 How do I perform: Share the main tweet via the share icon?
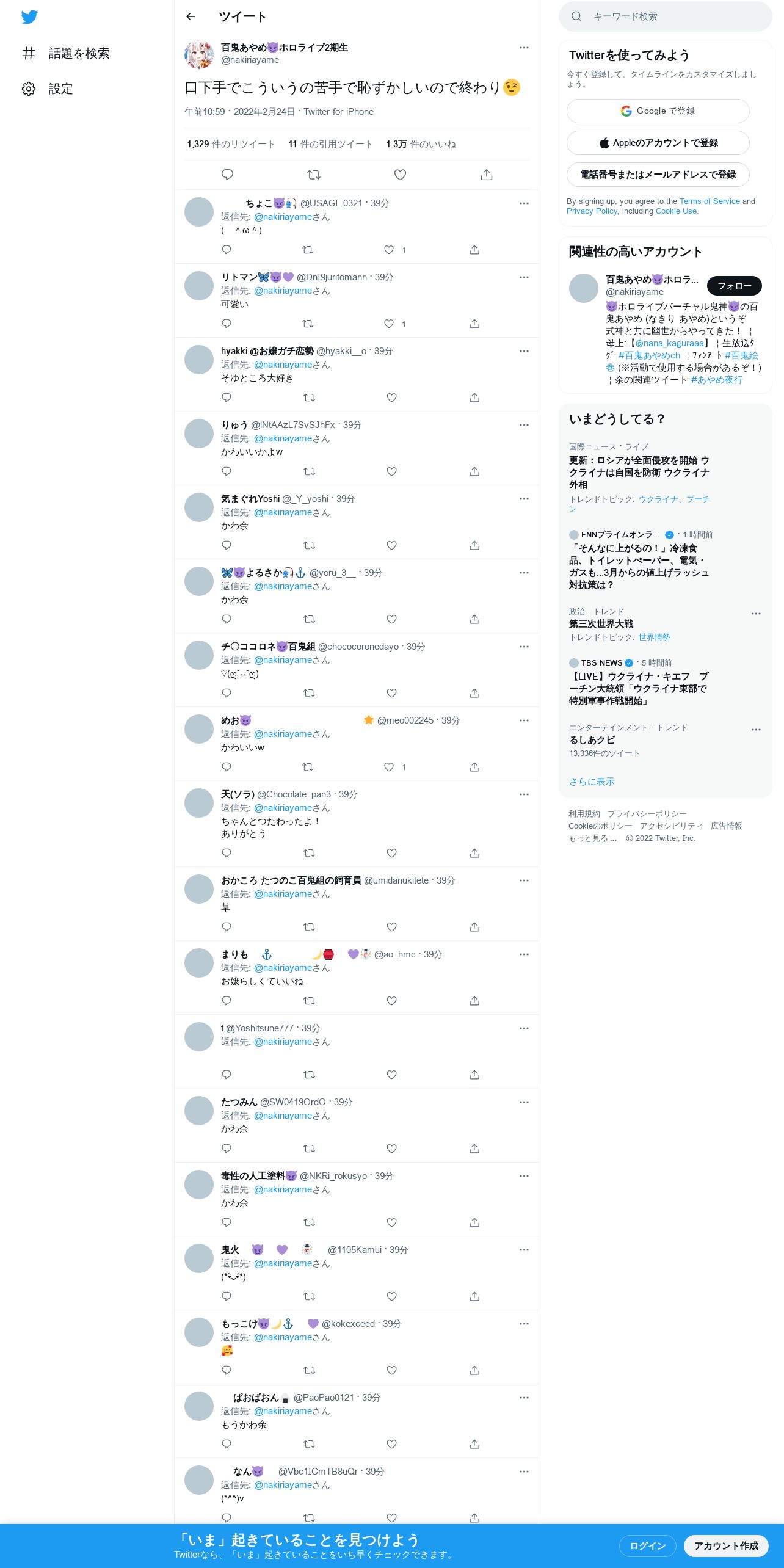pyautogui.click(x=487, y=175)
